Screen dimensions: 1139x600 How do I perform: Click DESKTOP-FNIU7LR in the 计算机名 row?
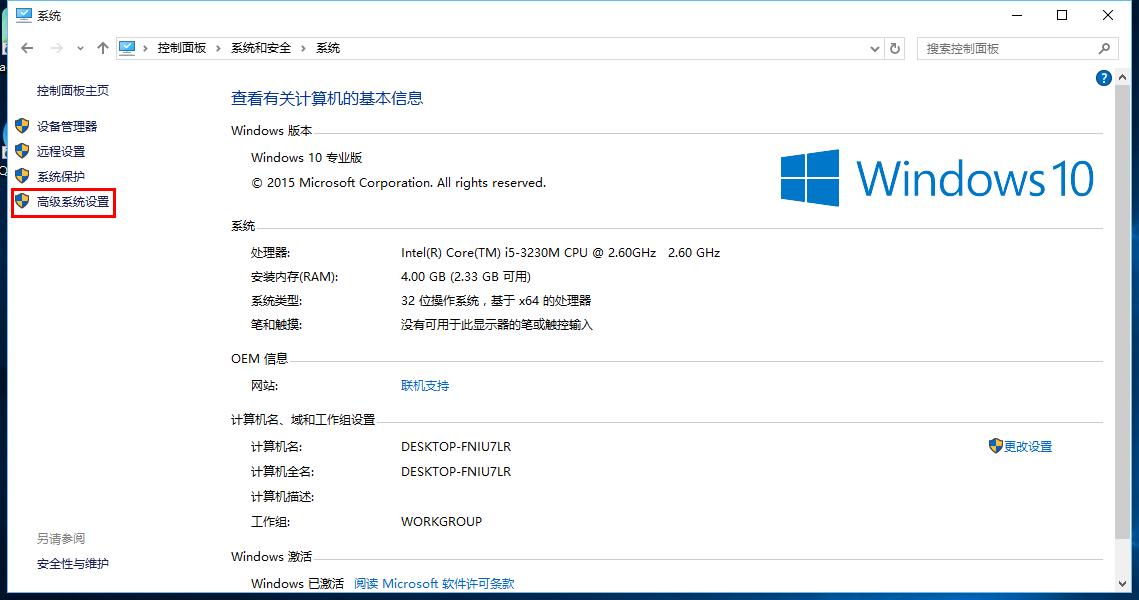455,447
